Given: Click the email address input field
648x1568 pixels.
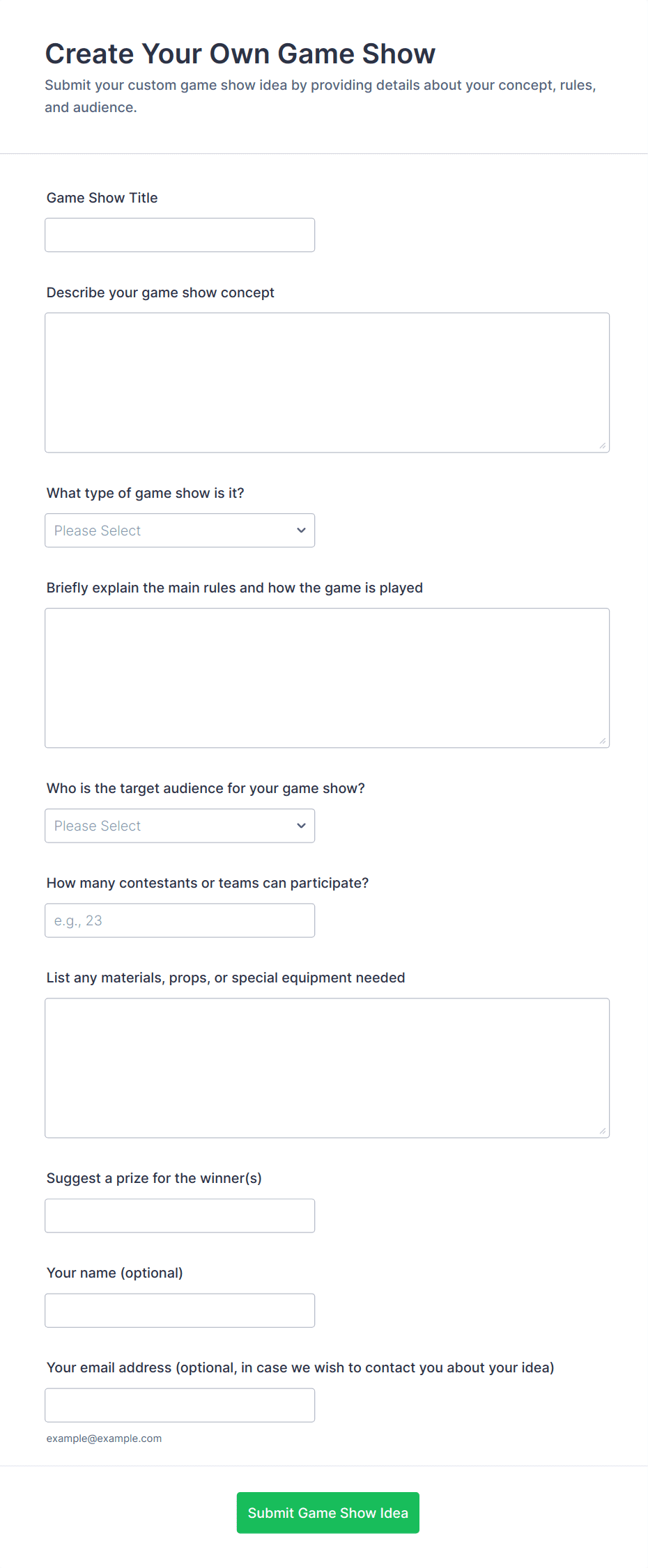Looking at the screenshot, I should [x=180, y=1405].
